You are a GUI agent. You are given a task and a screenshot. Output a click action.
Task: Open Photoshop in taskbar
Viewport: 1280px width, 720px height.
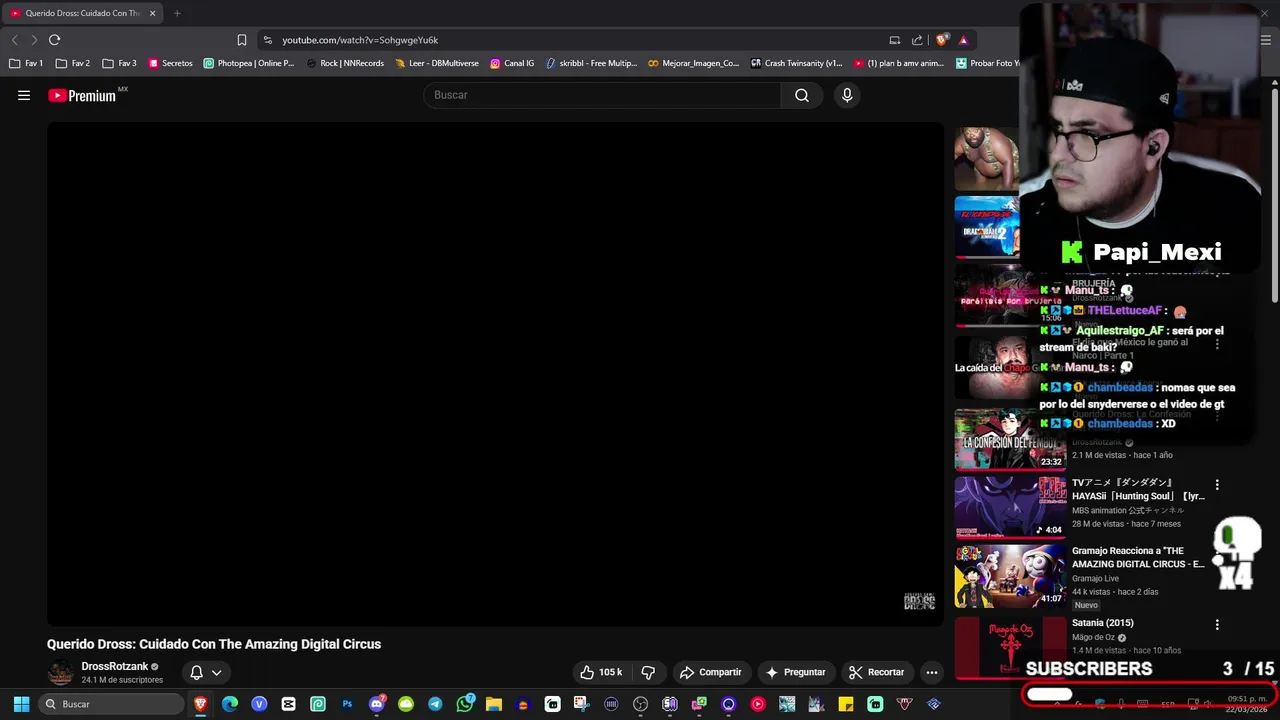[347, 704]
